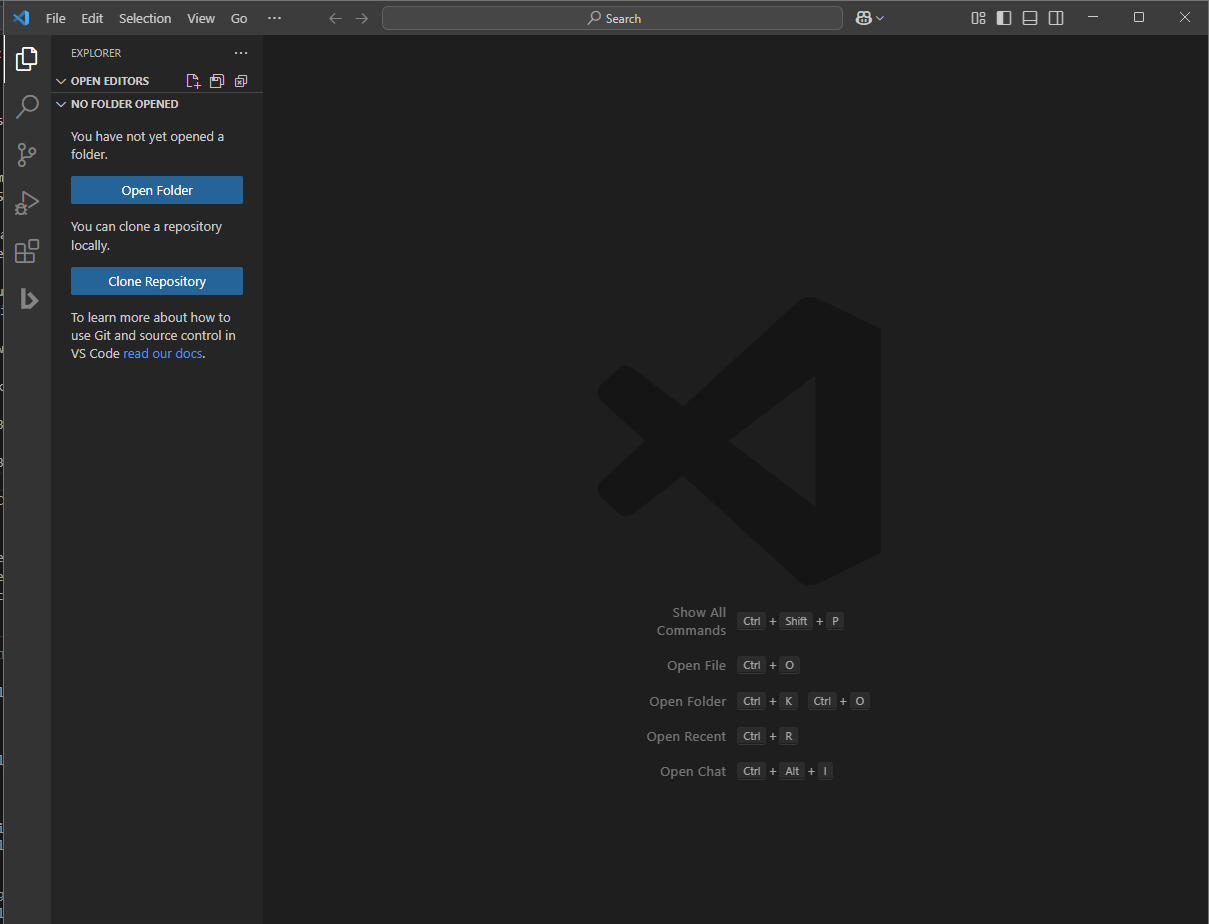Open the Customize Layout icon
The image size is (1209, 924).
[x=978, y=18]
